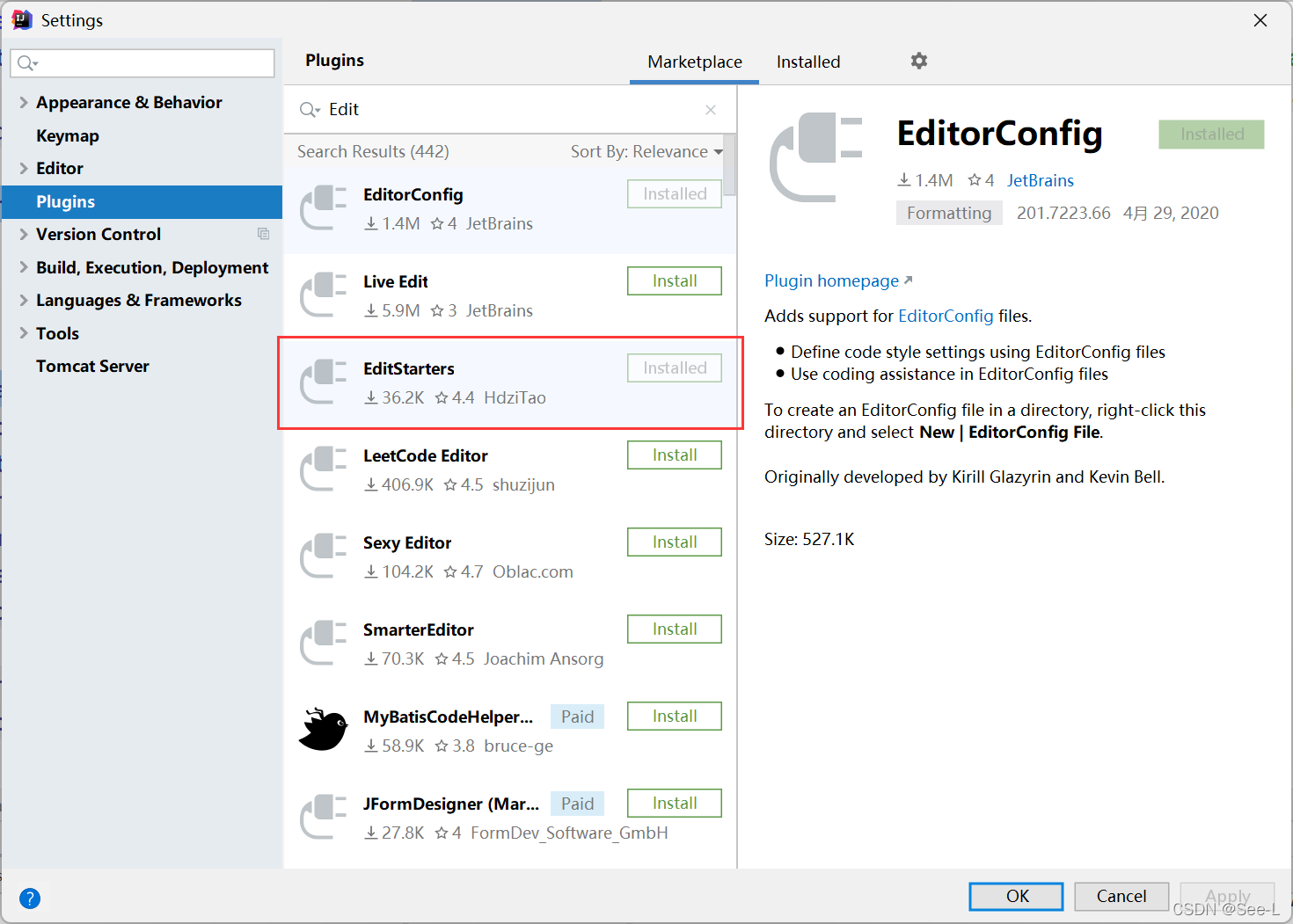Image resolution: width=1293 pixels, height=924 pixels.
Task: Click the IntelliJ icon in the title bar
Action: click(22, 19)
